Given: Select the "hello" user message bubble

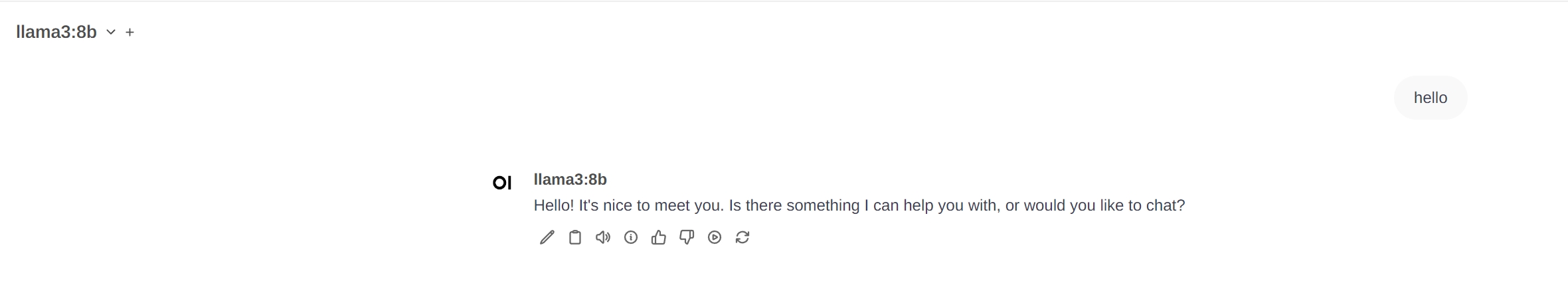Looking at the screenshot, I should click(1430, 98).
